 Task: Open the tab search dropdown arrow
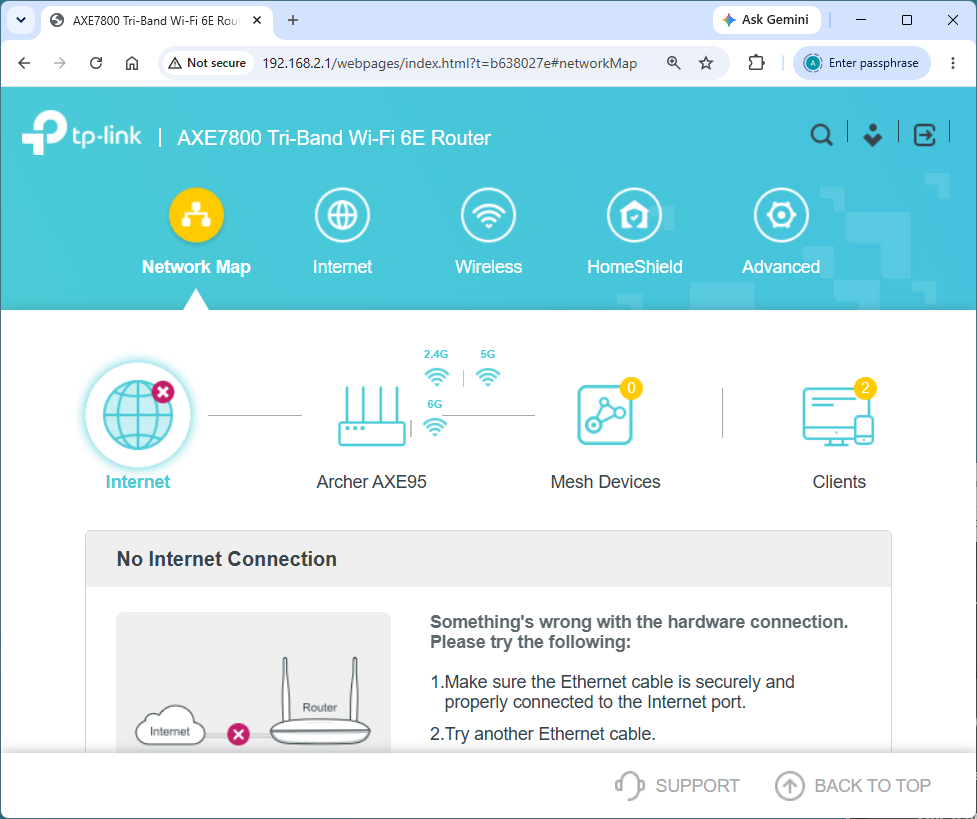pos(21,20)
